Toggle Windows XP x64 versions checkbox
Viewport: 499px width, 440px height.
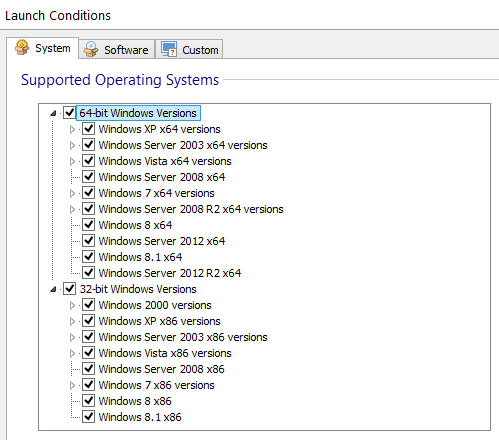(89, 129)
